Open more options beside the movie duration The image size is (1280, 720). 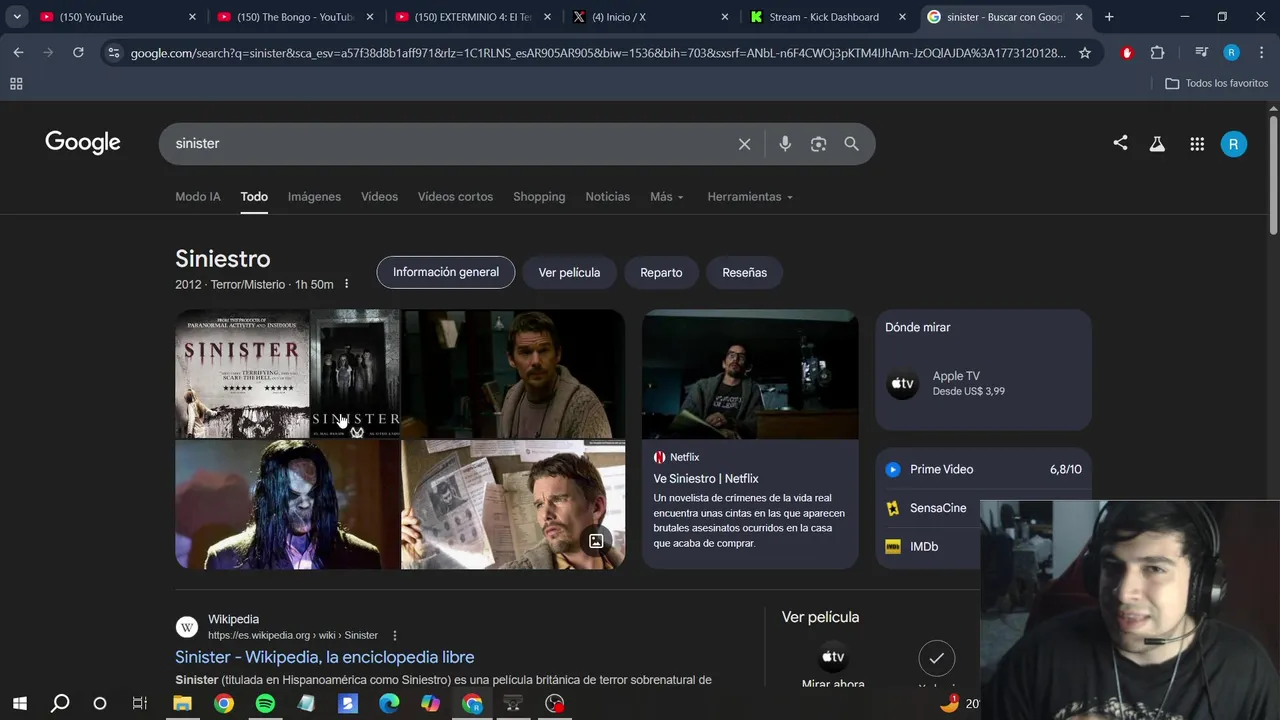click(346, 284)
